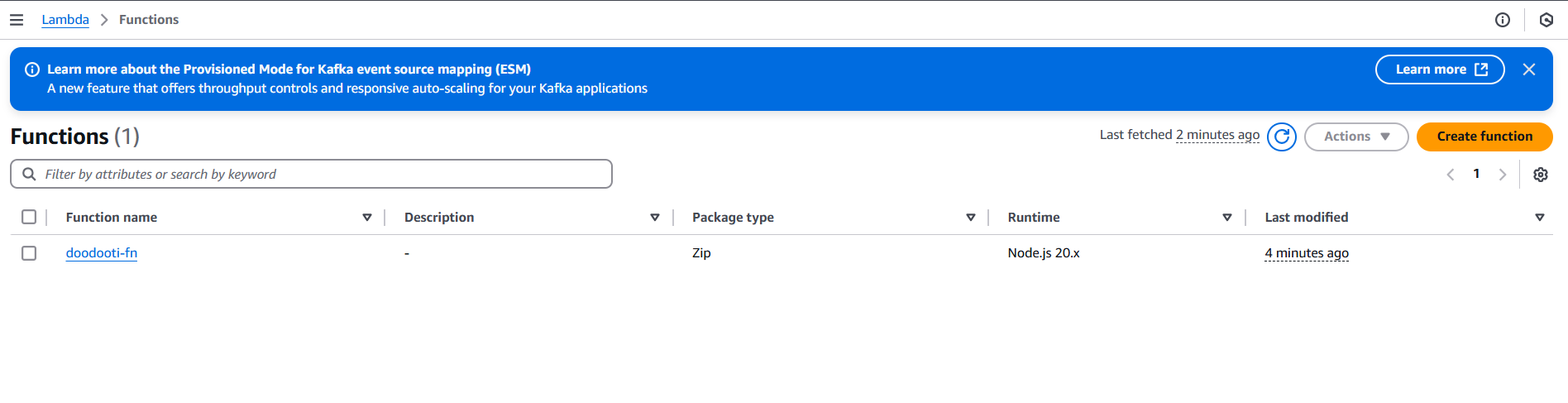Screen dimensions: 1568x403
Task: Refresh the functions list
Action: click(1282, 137)
